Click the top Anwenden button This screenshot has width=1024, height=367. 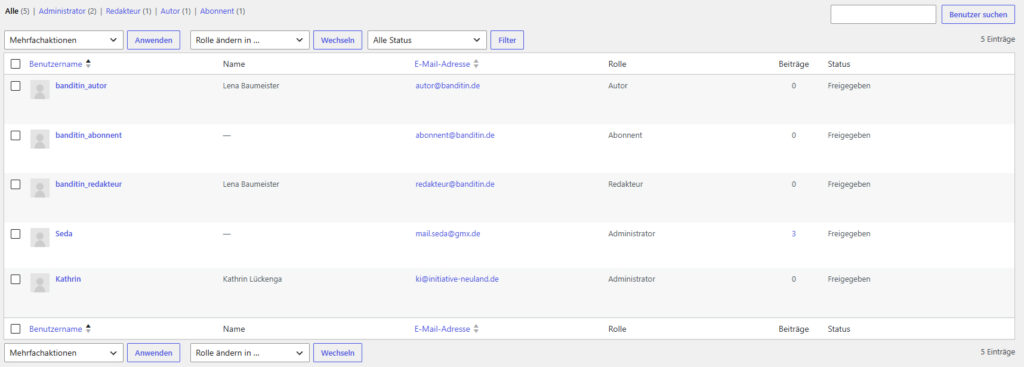click(153, 40)
